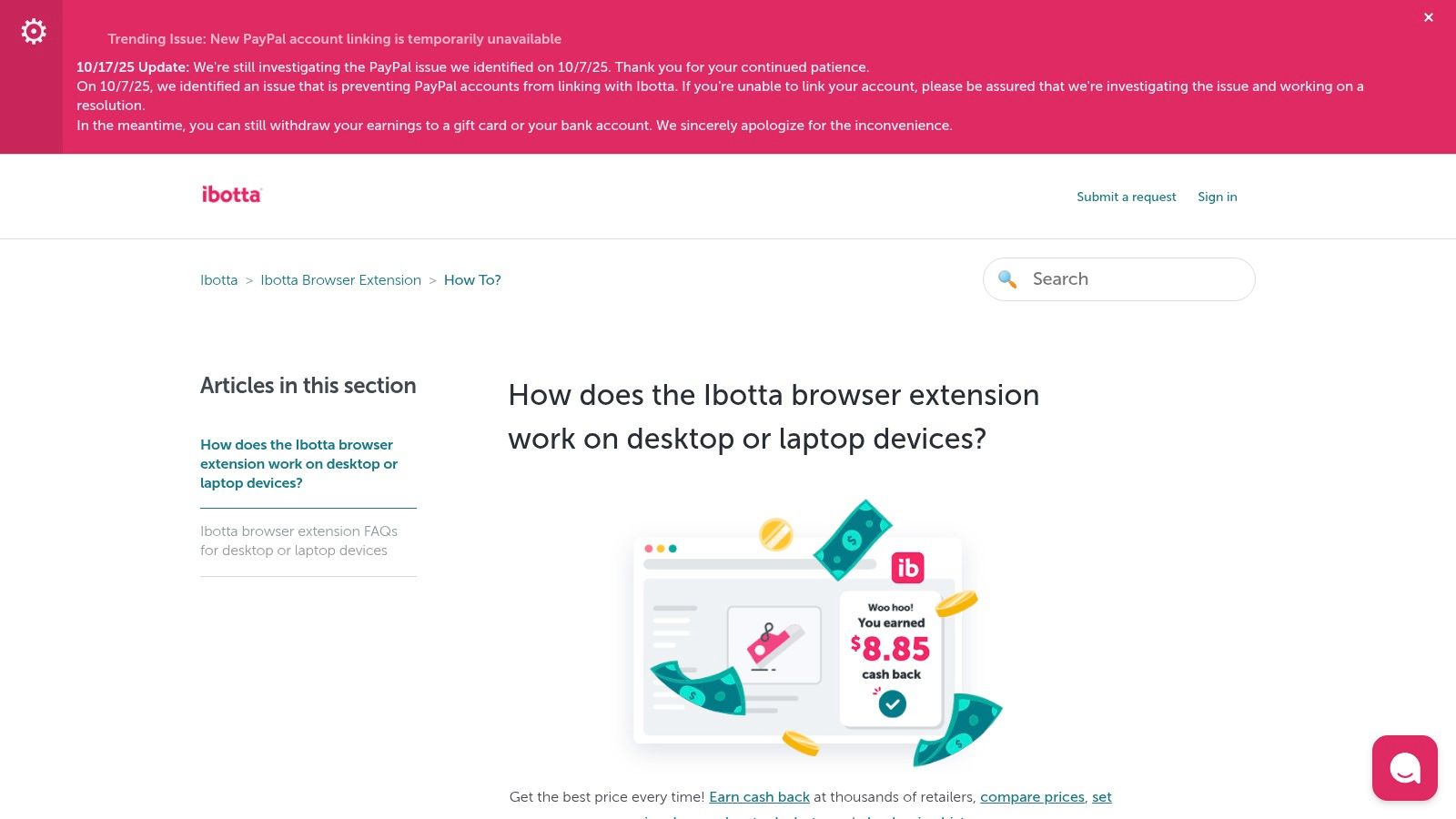Viewport: 1456px width, 819px height.
Task: Open the Submit a request page
Action: tap(1126, 197)
